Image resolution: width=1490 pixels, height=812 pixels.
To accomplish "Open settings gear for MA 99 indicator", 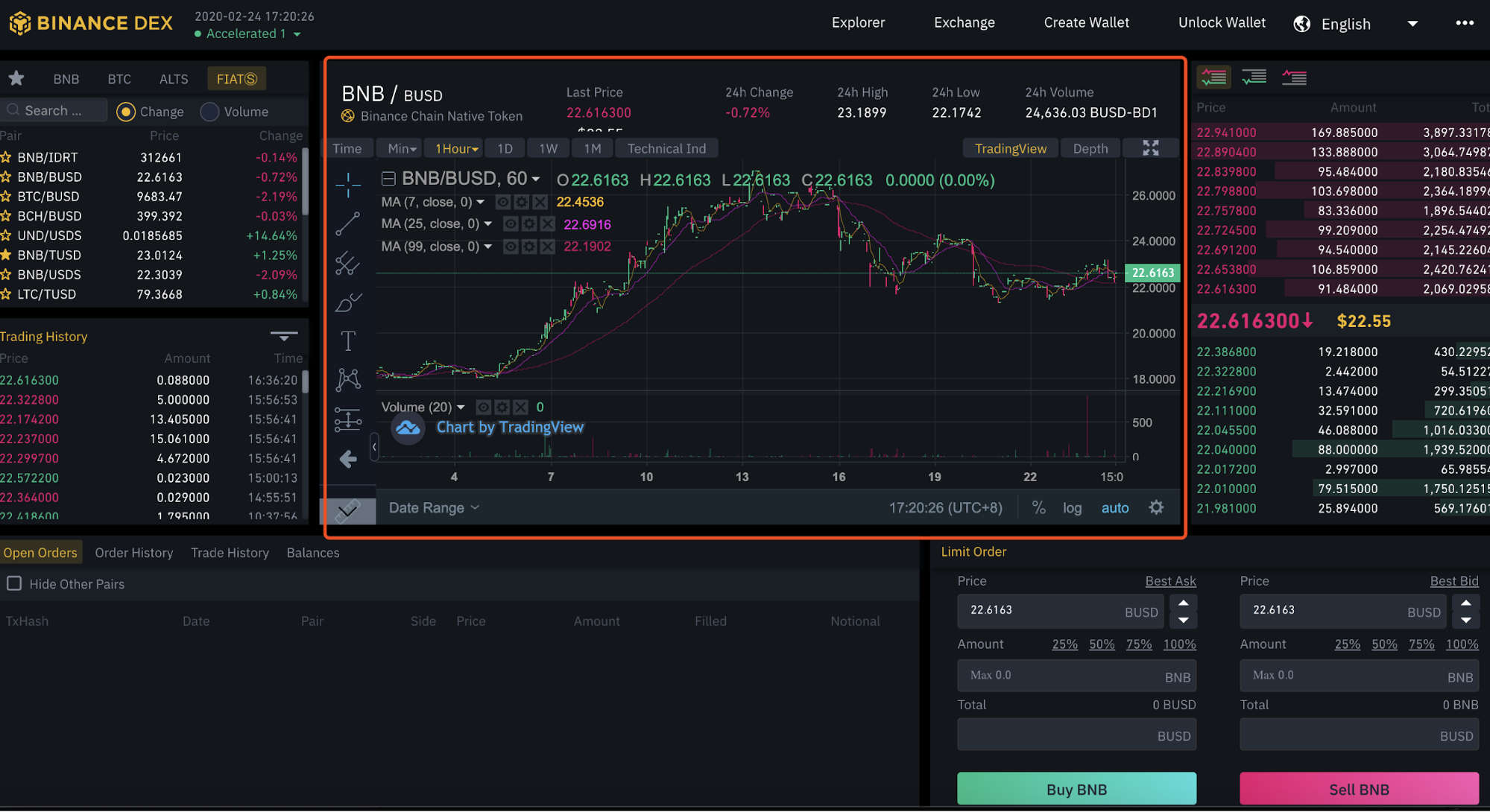I will coord(528,247).
